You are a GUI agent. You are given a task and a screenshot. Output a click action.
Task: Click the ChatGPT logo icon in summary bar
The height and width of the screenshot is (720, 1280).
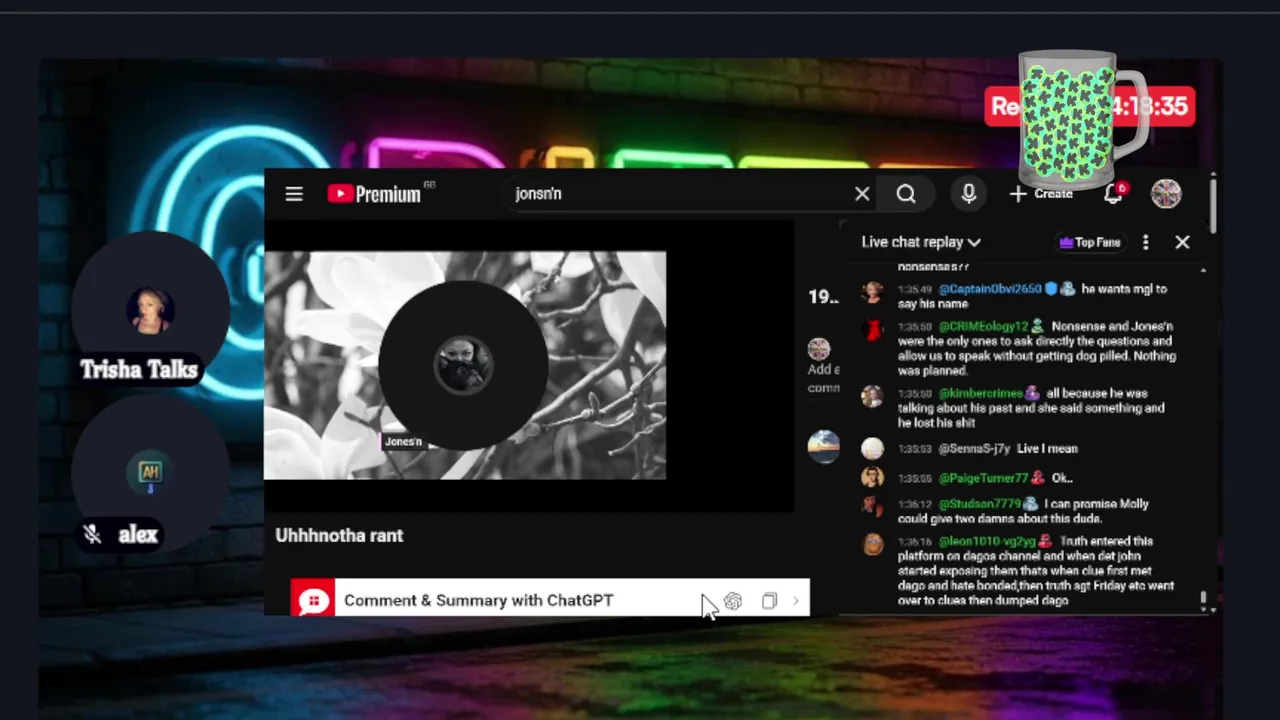733,600
